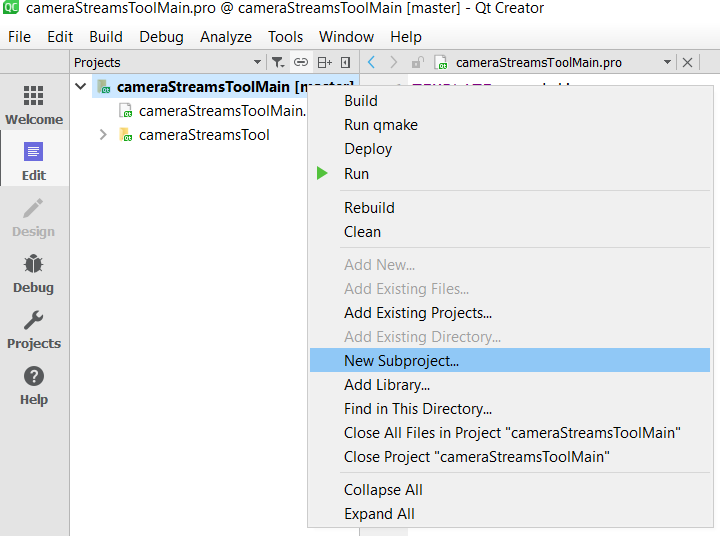Screen dimensions: 720x536
Task: Choose Run with the green arrow
Action: 510,174
